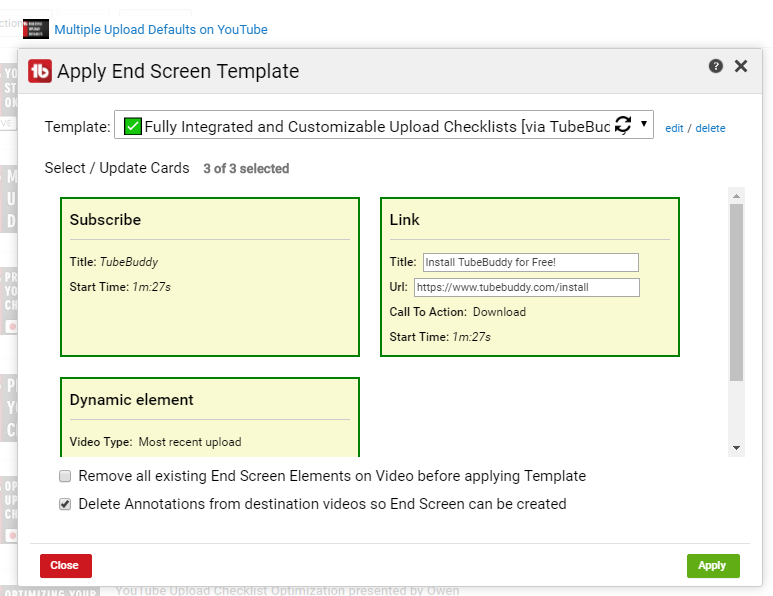Open the Template dropdown arrow

pos(644,123)
